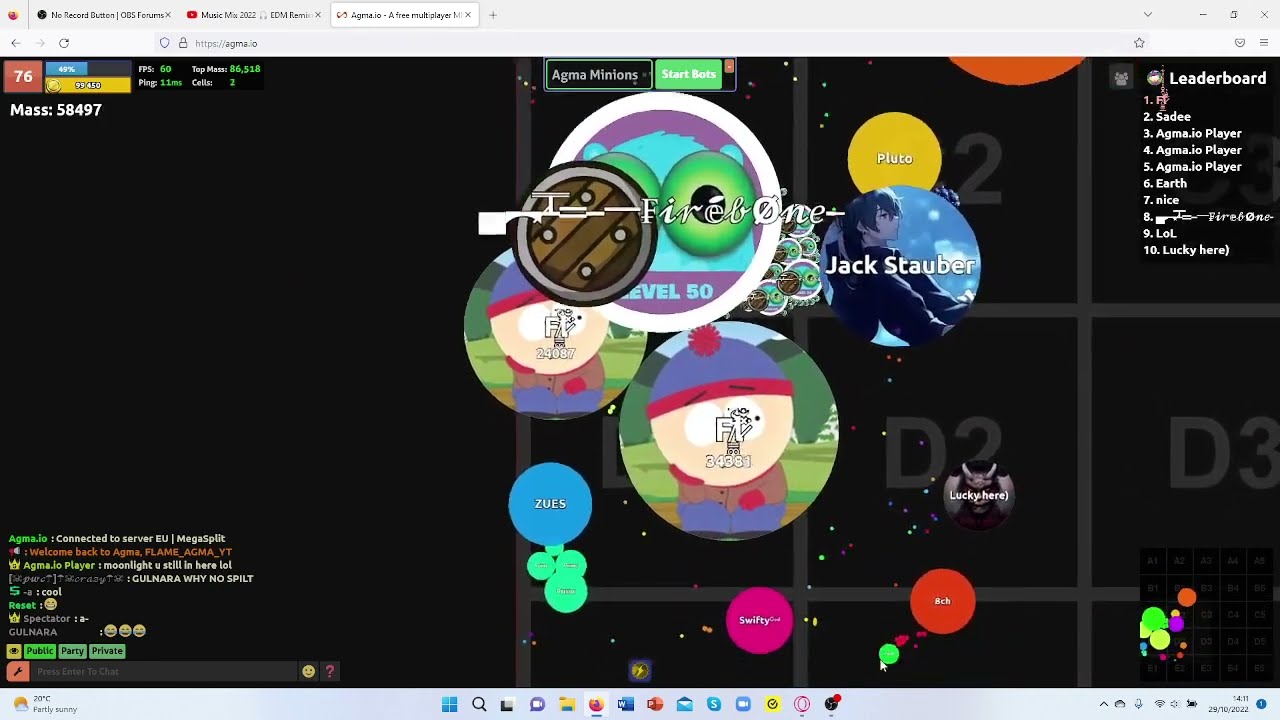1280x720 pixels.
Task: Close the OBS Forums tab
Action: click(168, 15)
